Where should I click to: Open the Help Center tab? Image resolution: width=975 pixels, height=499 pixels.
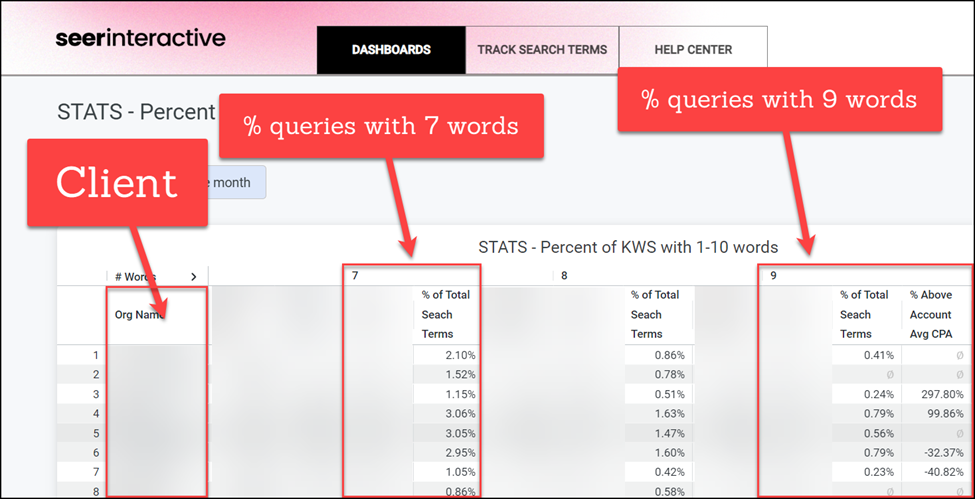tap(693, 50)
